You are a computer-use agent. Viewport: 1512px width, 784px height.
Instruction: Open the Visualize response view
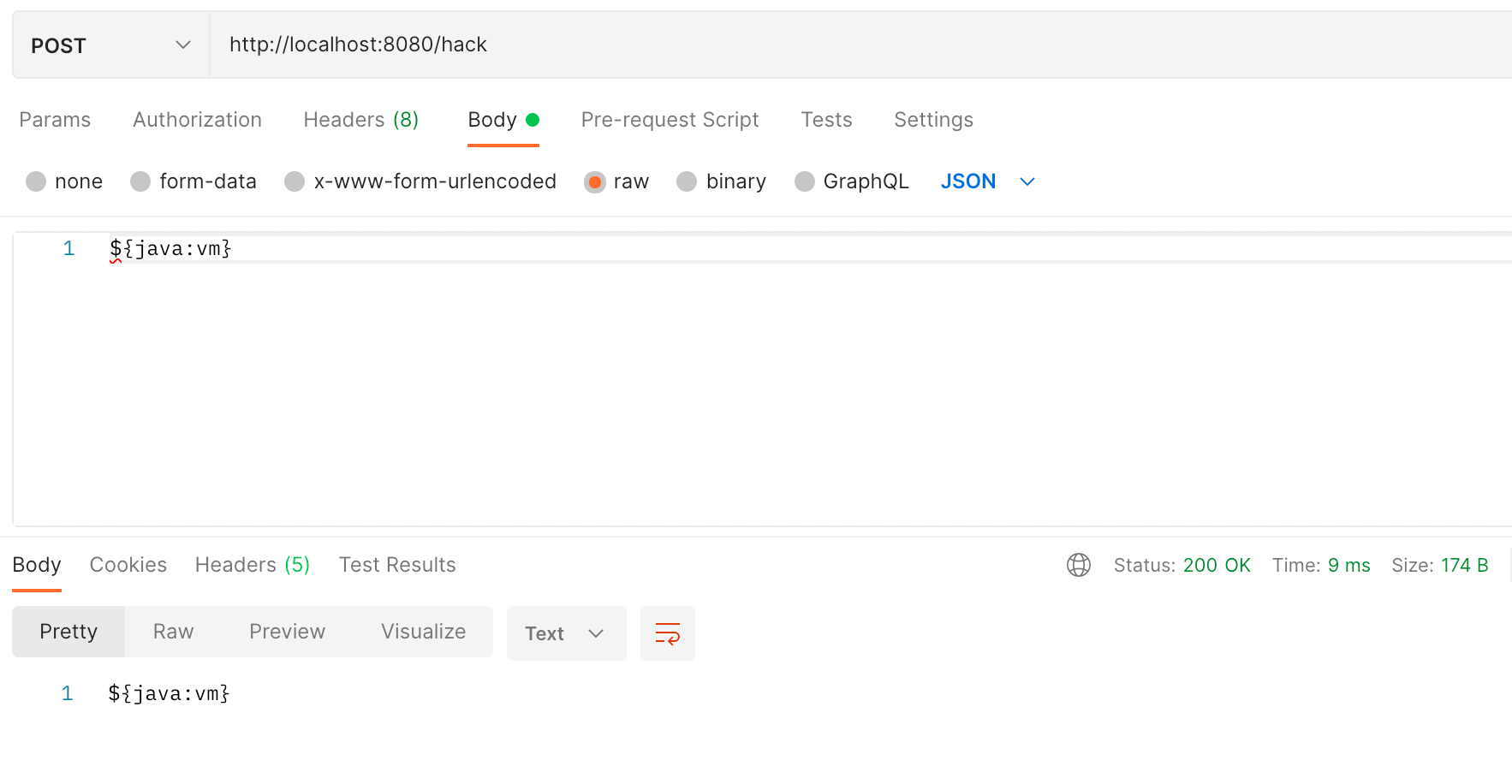[x=423, y=632]
